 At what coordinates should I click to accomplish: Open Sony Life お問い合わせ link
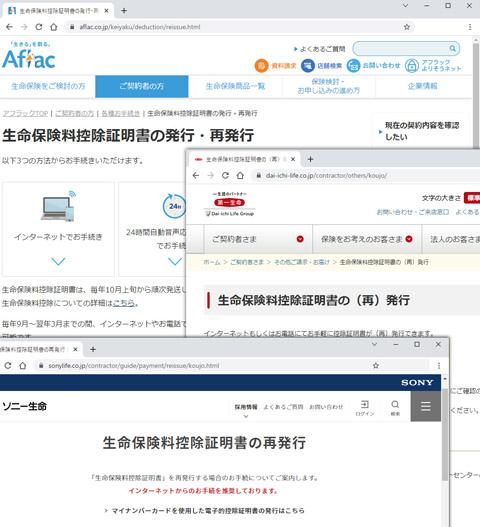pyautogui.click(x=326, y=407)
